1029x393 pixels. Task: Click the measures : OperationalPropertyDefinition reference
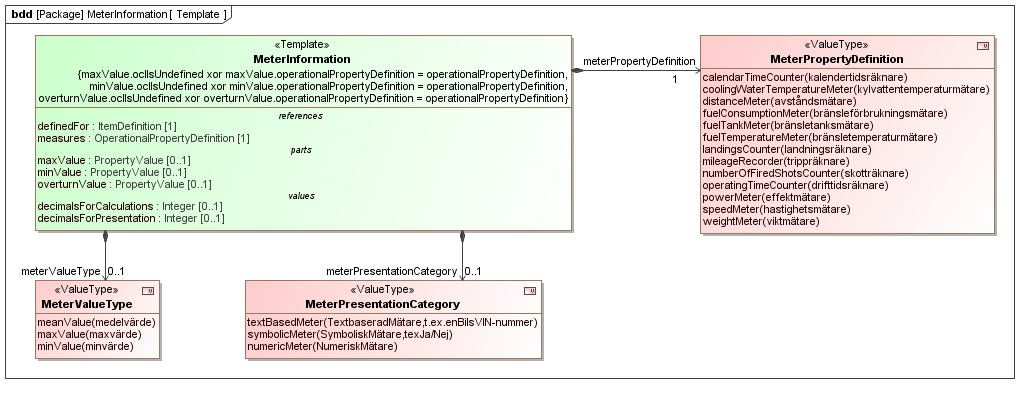pos(144,138)
